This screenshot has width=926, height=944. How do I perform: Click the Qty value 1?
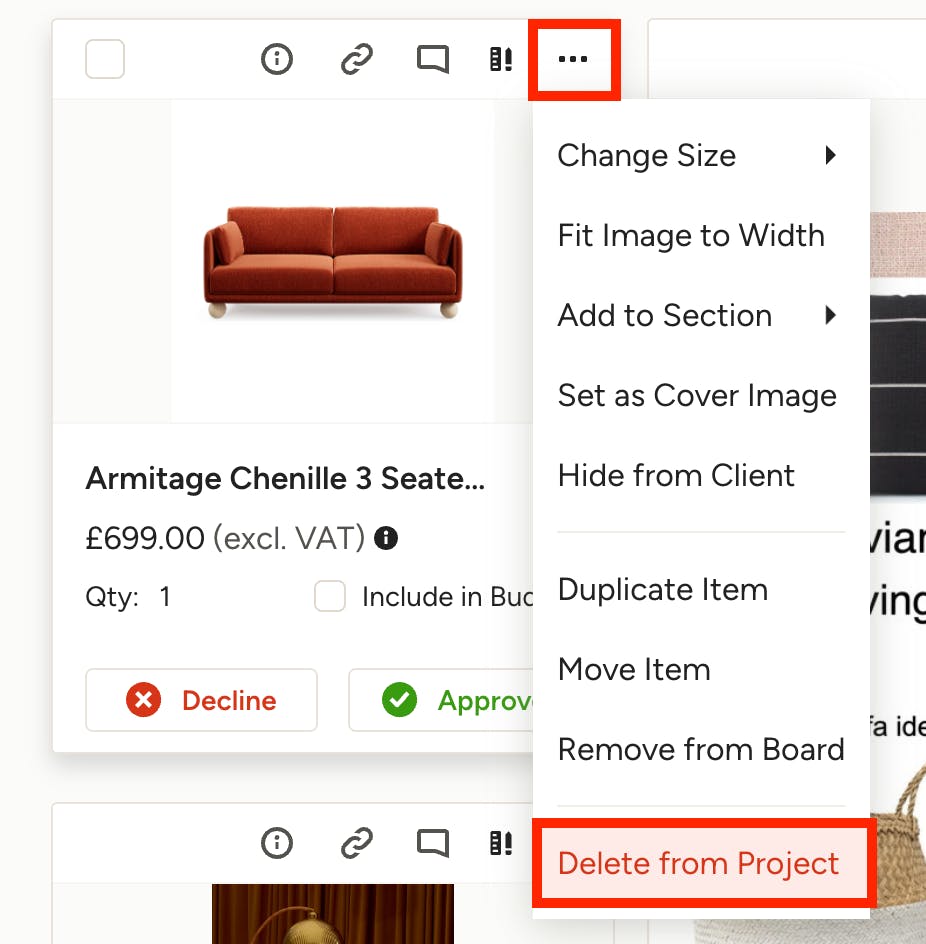pos(165,597)
